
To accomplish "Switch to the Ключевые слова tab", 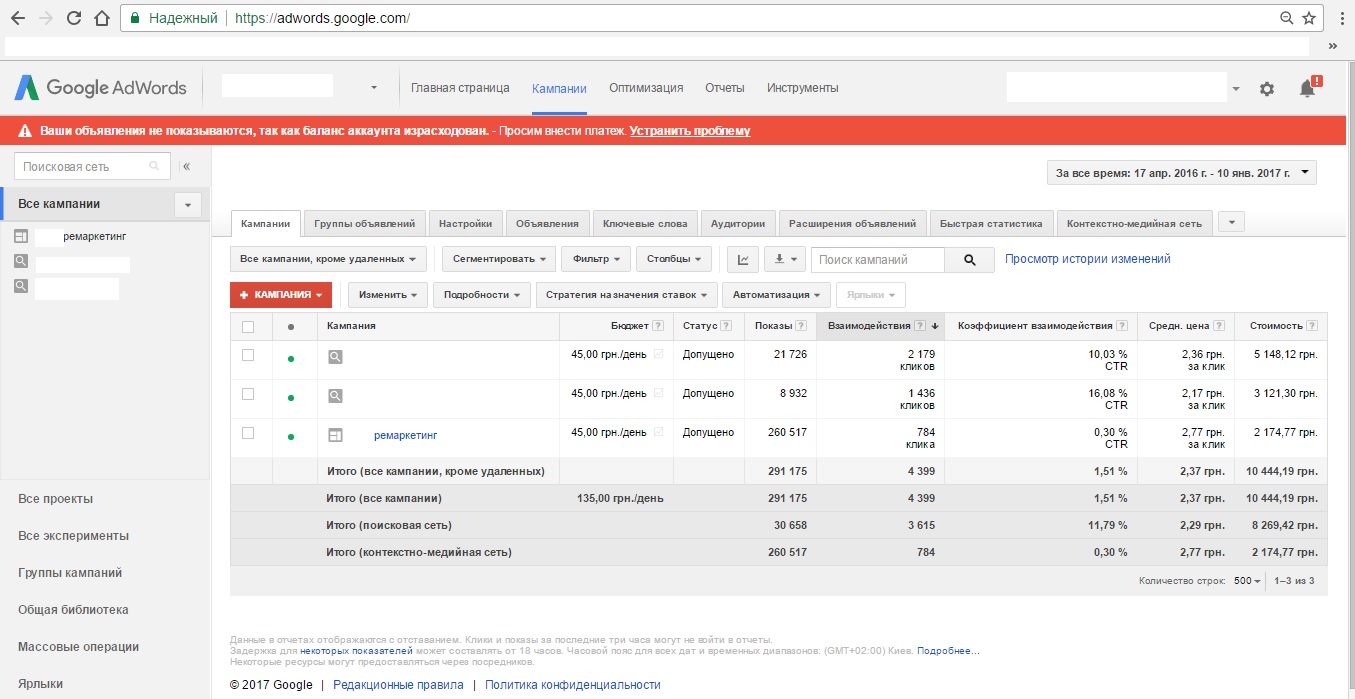I will coord(644,224).
